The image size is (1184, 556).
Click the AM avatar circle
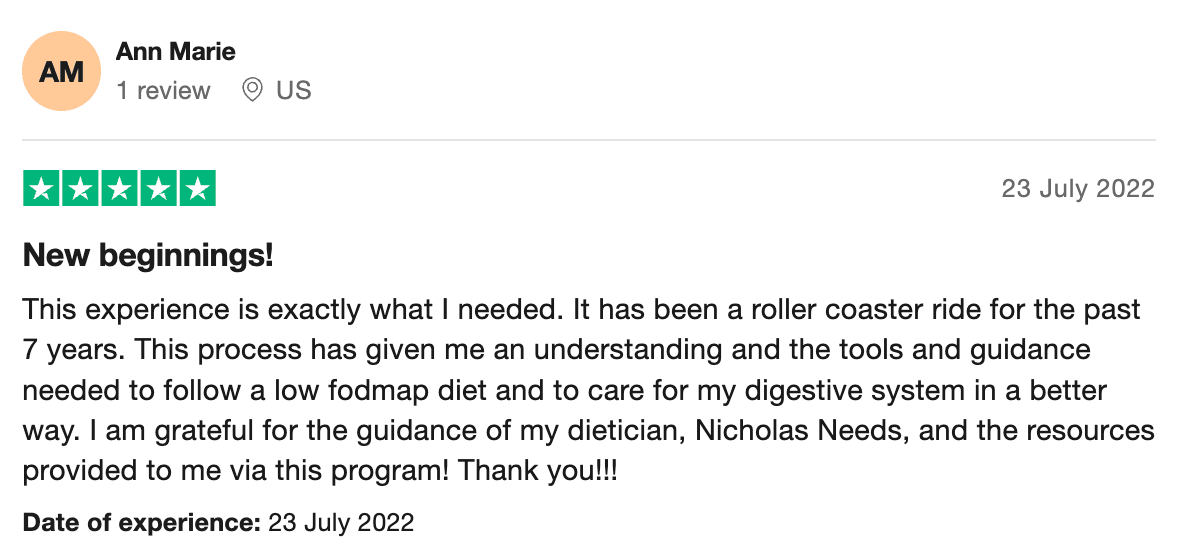(x=61, y=71)
